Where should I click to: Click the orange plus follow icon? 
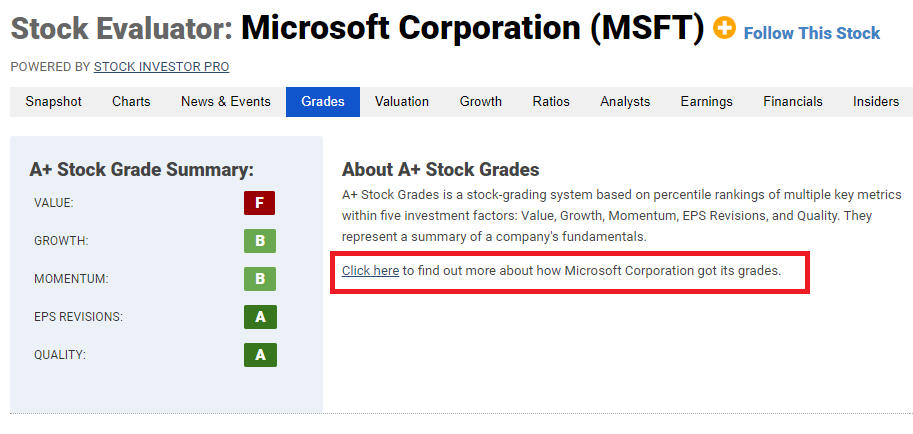coord(724,27)
